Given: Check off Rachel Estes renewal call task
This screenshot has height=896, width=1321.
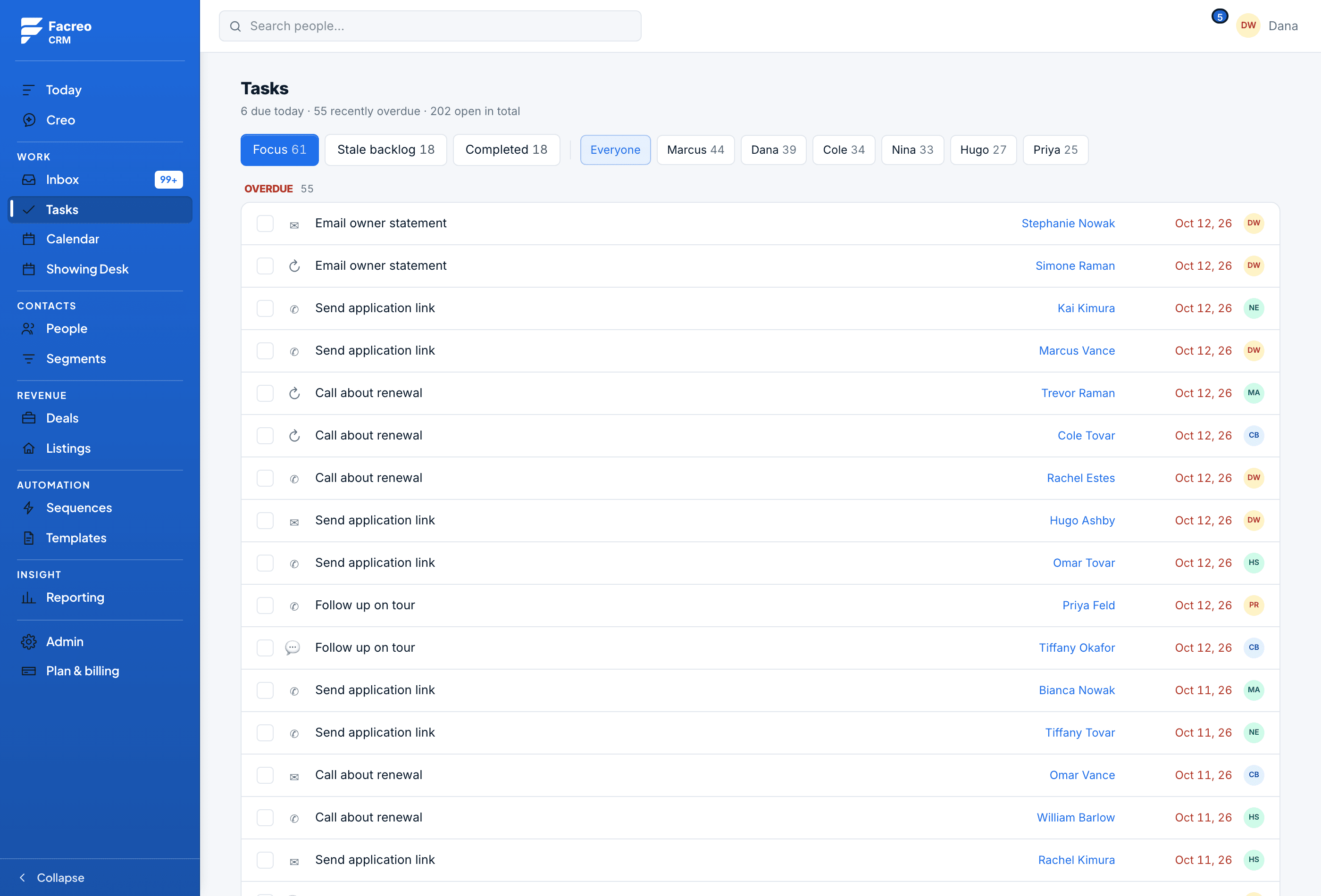Looking at the screenshot, I should pyautogui.click(x=265, y=478).
